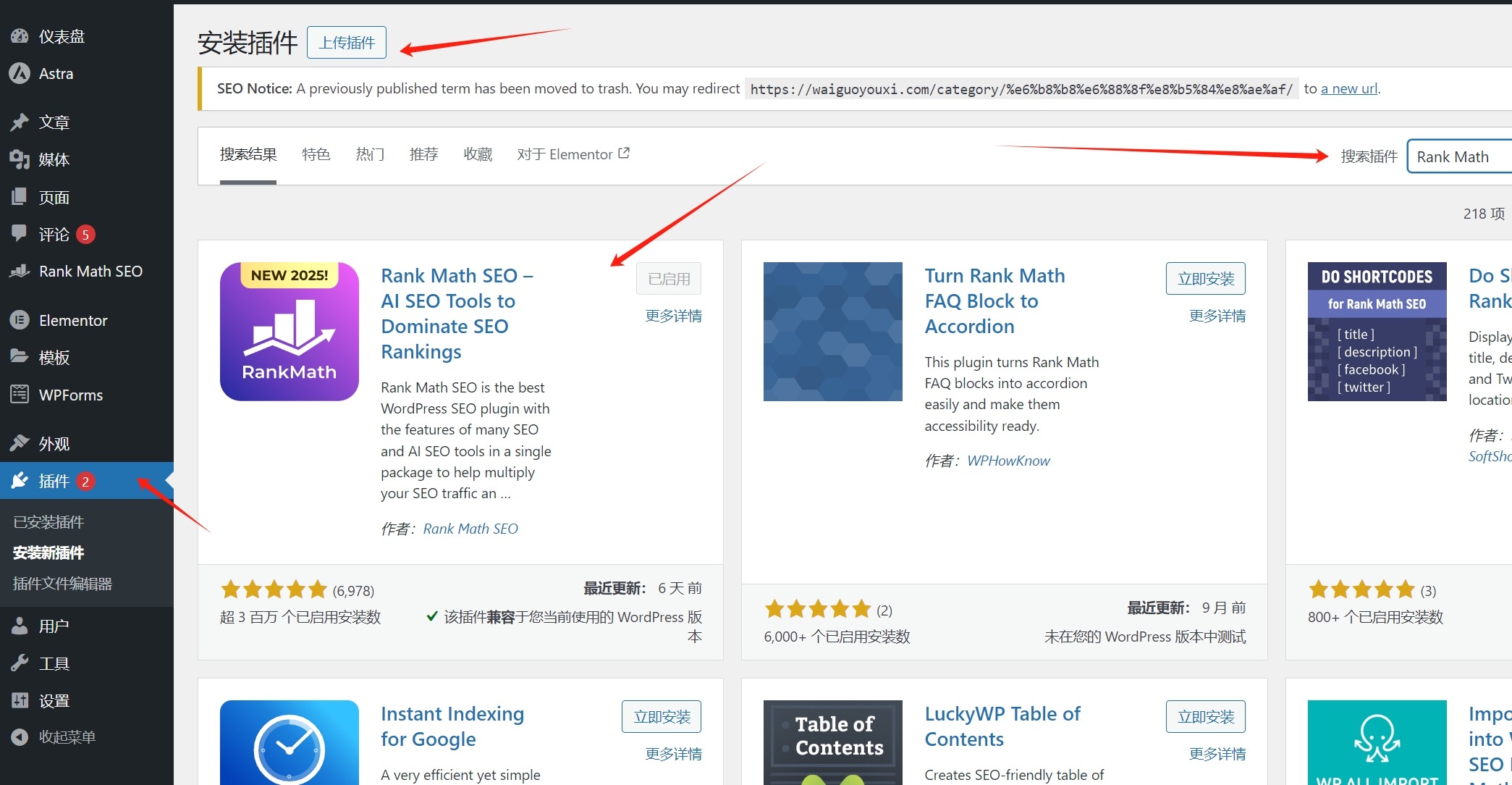Open 更多详情 for Turn Rank Math FAQ Block
This screenshot has height=785, width=1512.
1217,316
